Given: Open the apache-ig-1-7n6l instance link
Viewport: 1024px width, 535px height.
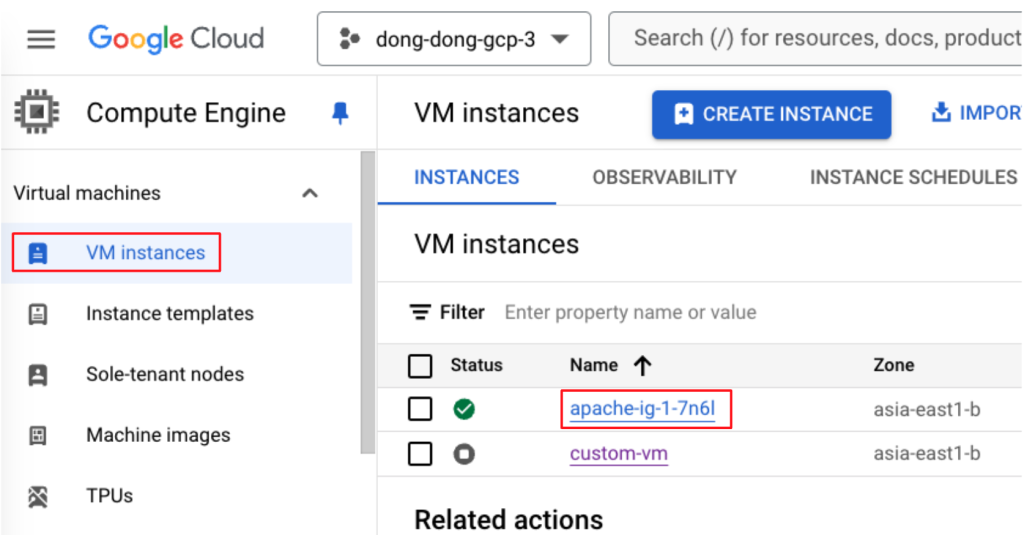Looking at the screenshot, I should click(x=643, y=408).
